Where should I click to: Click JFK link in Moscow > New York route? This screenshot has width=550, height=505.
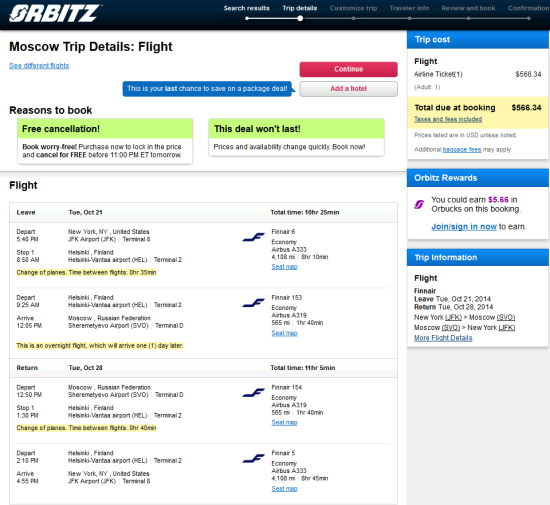tap(507, 328)
